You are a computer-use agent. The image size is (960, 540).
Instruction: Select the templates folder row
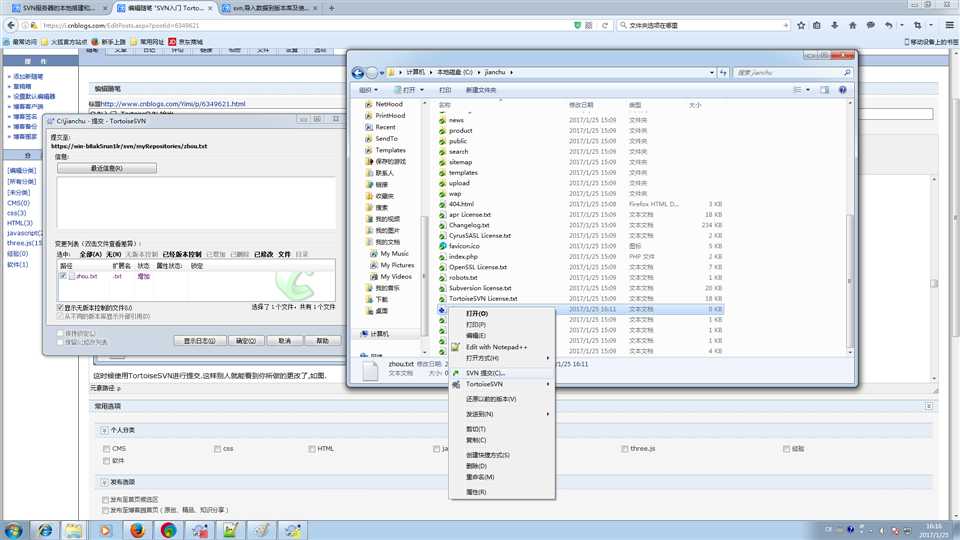(580, 173)
